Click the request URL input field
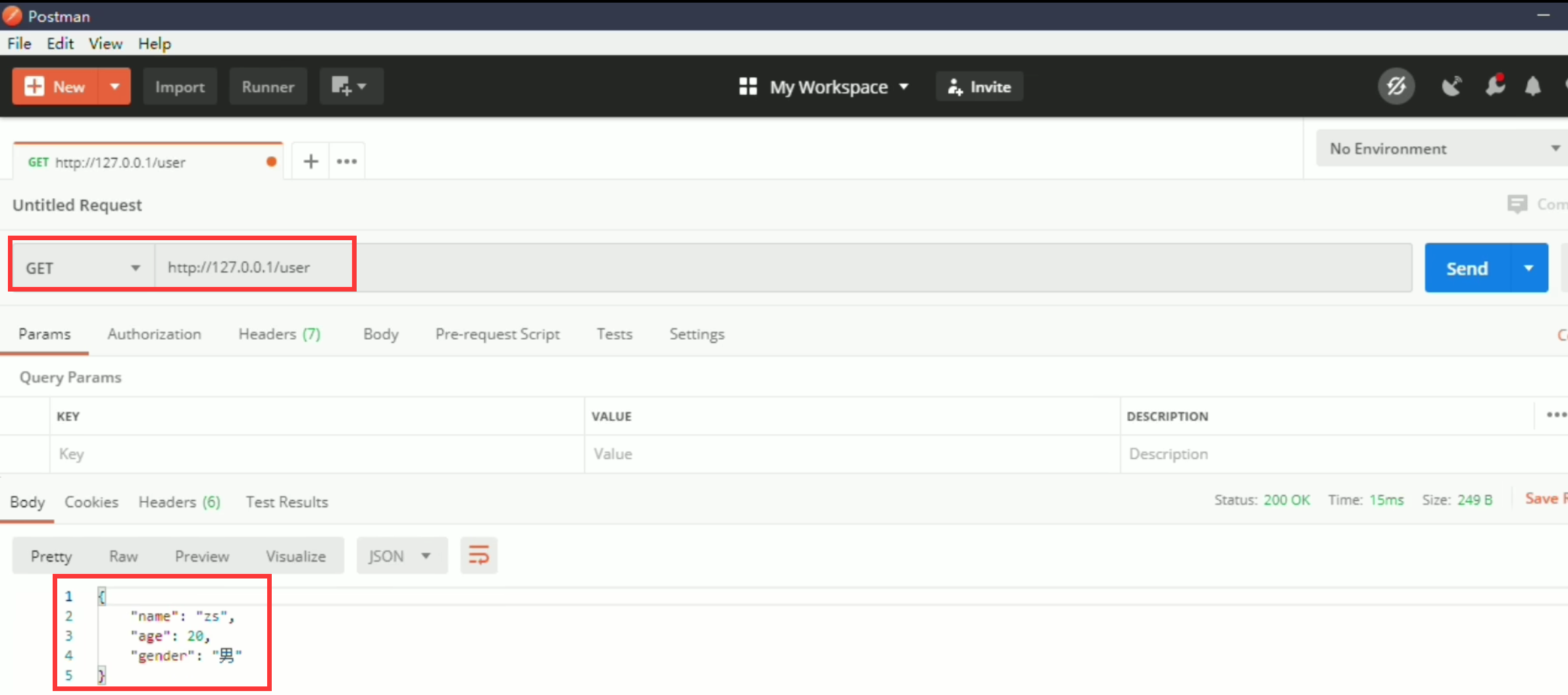Screen dimensions: 1568x695 tap(783, 268)
